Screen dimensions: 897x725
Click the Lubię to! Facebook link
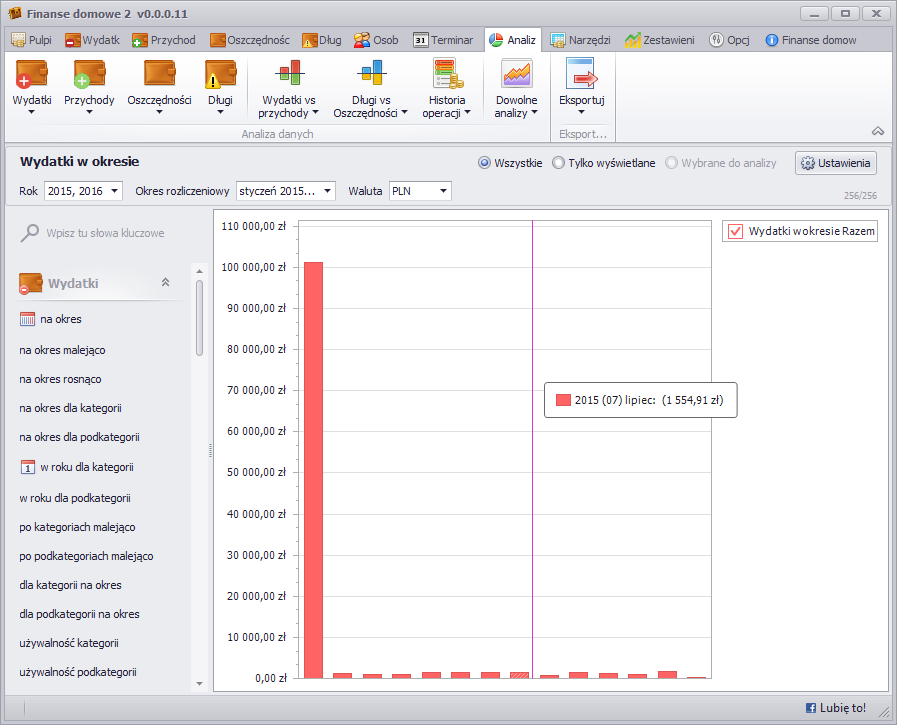pyautogui.click(x=836, y=708)
